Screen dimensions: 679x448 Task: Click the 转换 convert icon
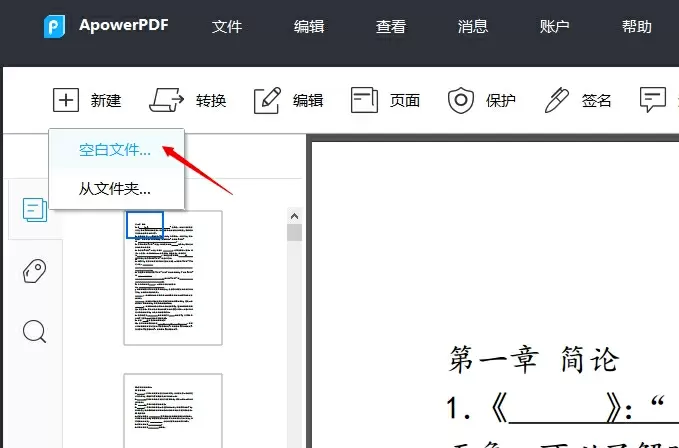(167, 100)
